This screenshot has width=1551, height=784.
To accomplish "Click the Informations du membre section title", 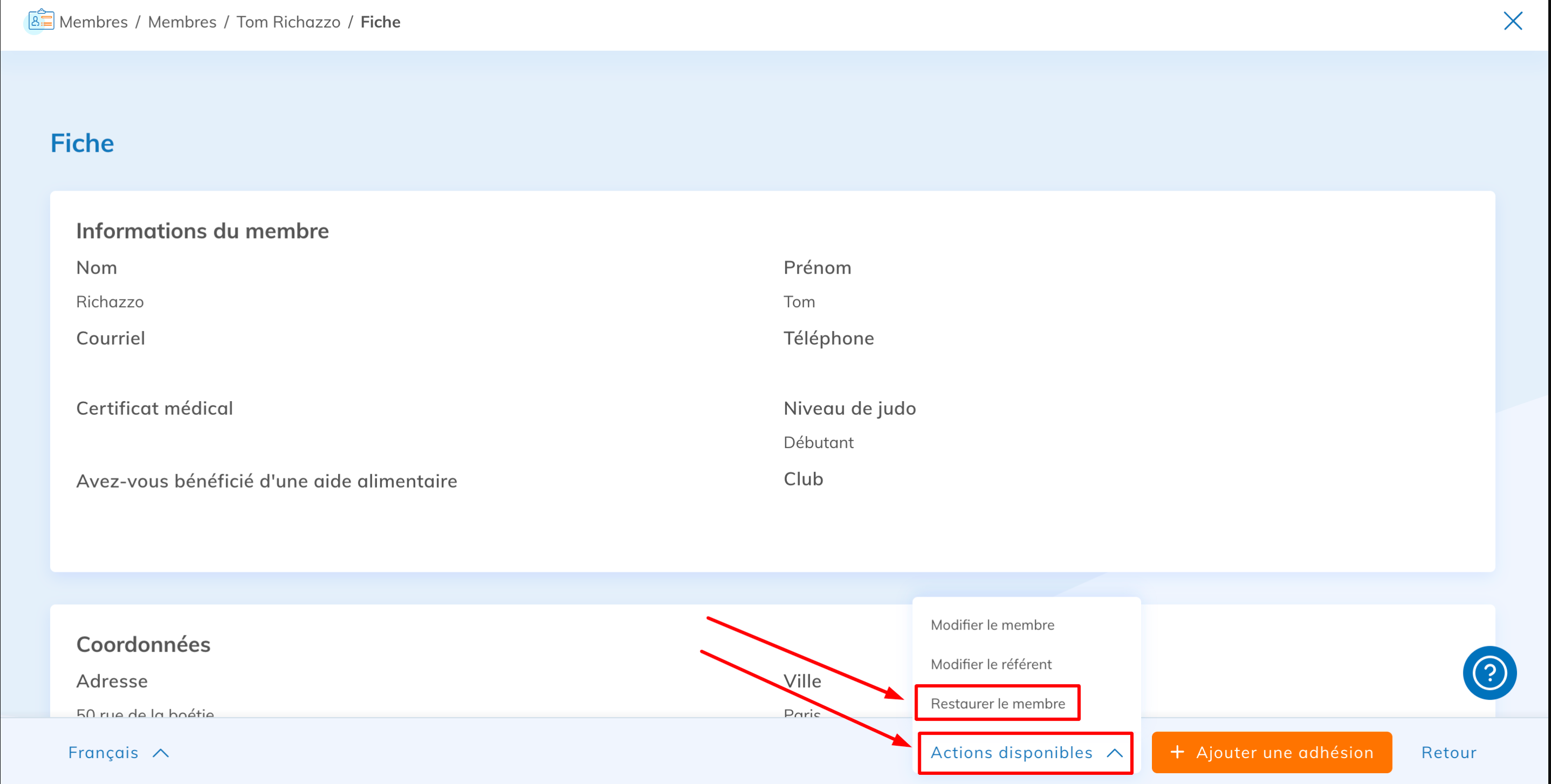I will [203, 231].
